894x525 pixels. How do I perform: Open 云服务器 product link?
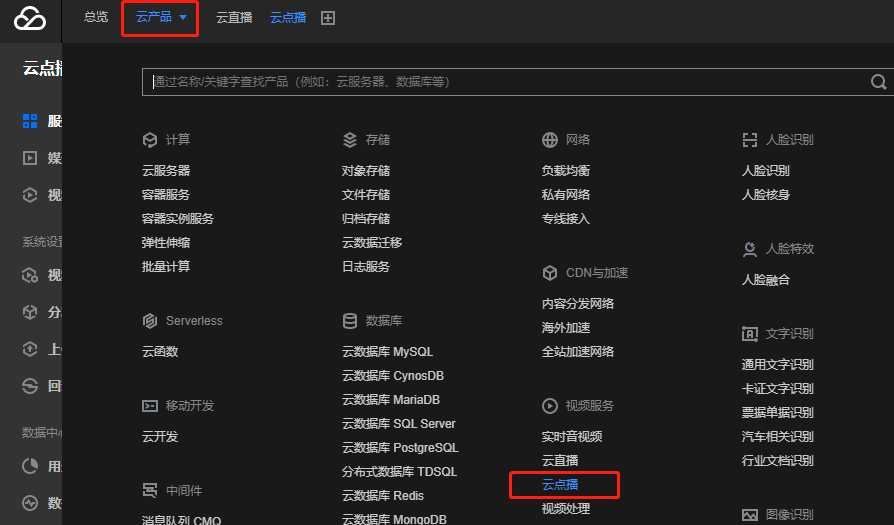tap(166, 170)
